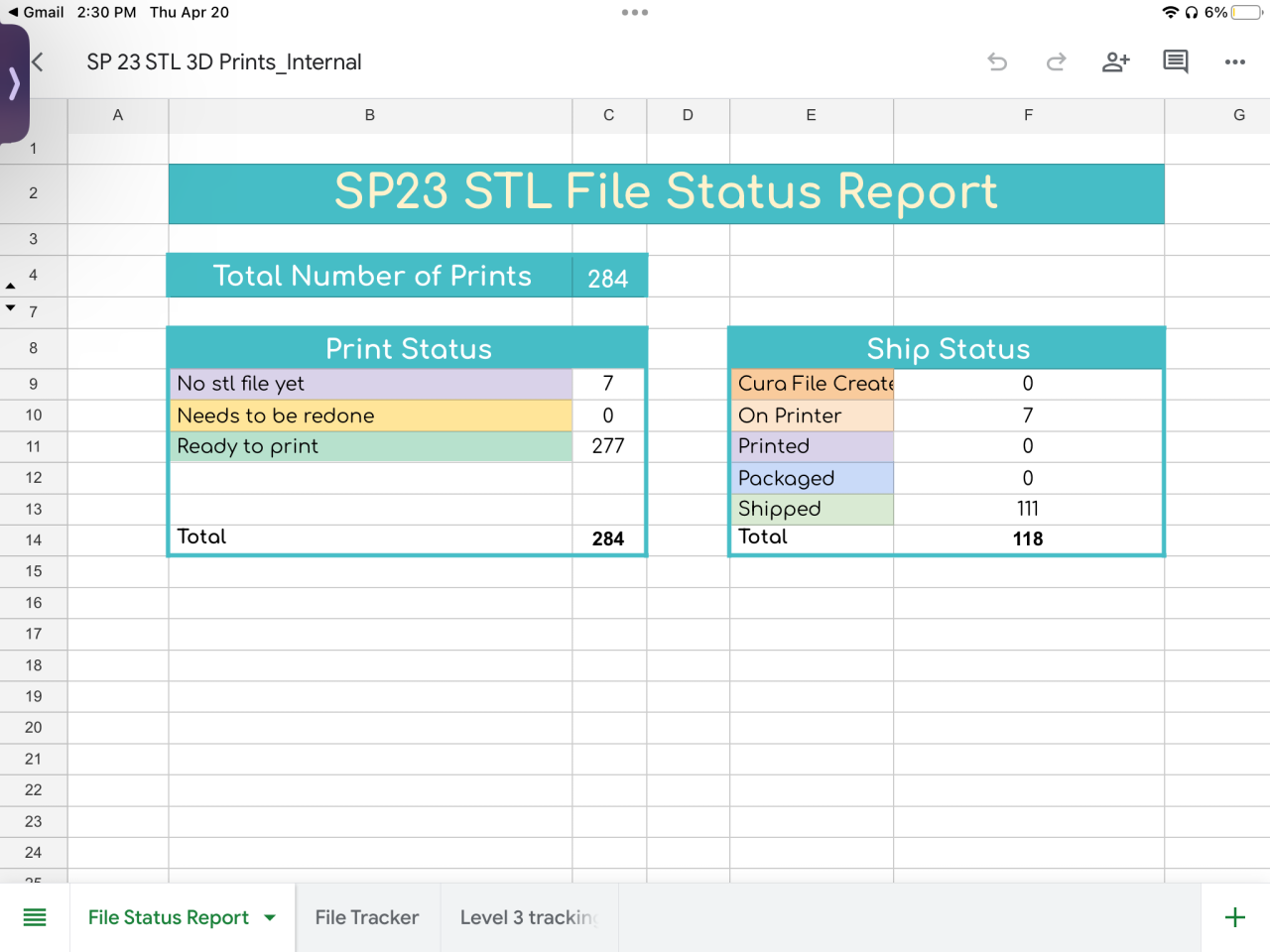Viewport: 1270px width, 952px height.
Task: Select the Total Number of Prints value 284
Action: pyautogui.click(x=608, y=278)
